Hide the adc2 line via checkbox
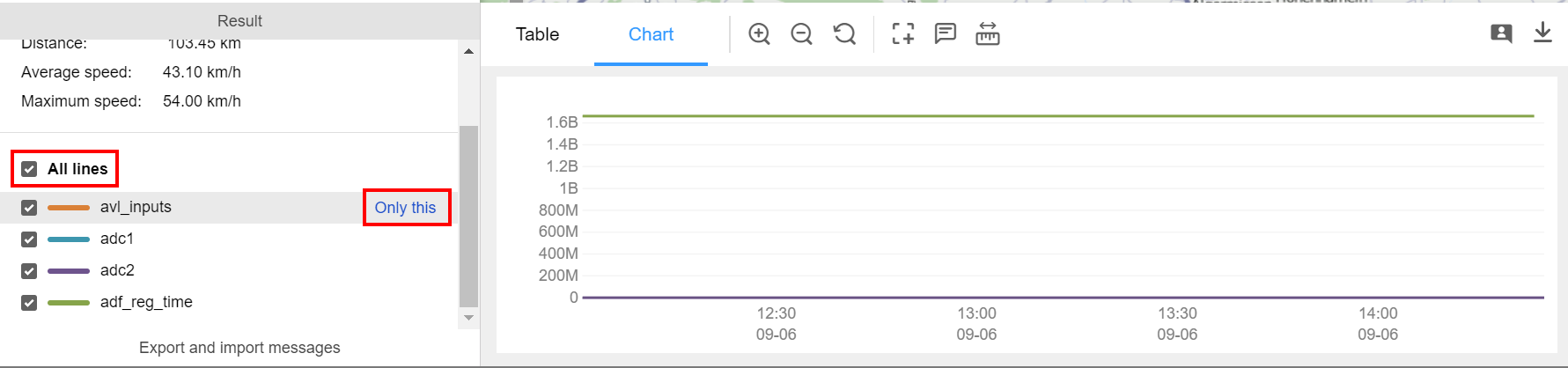The height and width of the screenshot is (368, 1568). tap(29, 271)
